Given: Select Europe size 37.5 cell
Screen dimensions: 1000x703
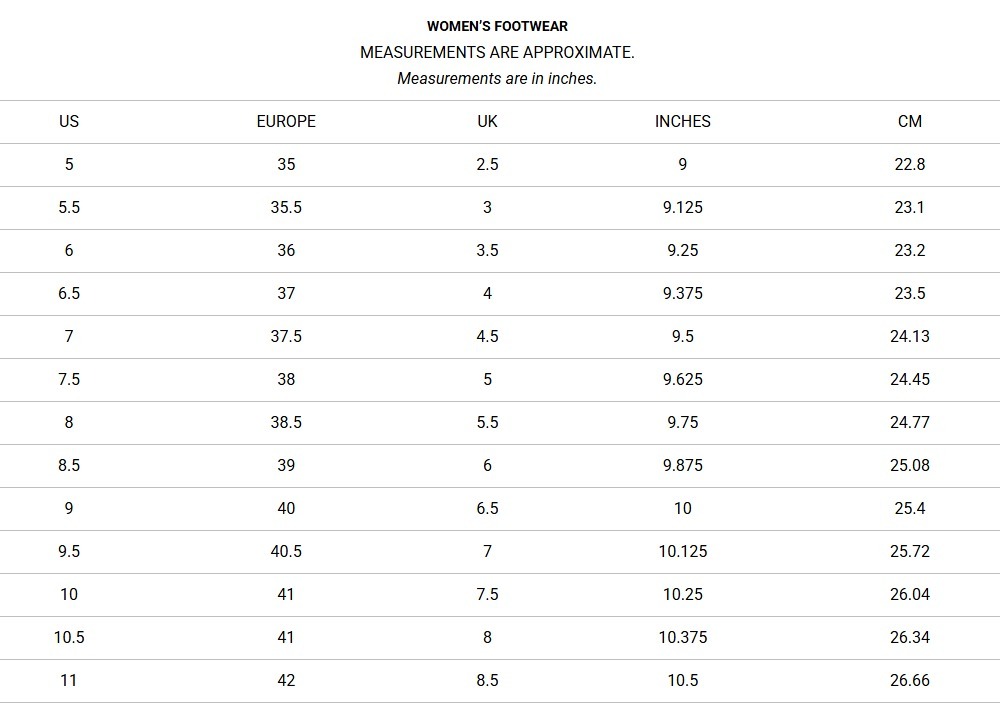Looking at the screenshot, I should pyautogui.click(x=286, y=336).
